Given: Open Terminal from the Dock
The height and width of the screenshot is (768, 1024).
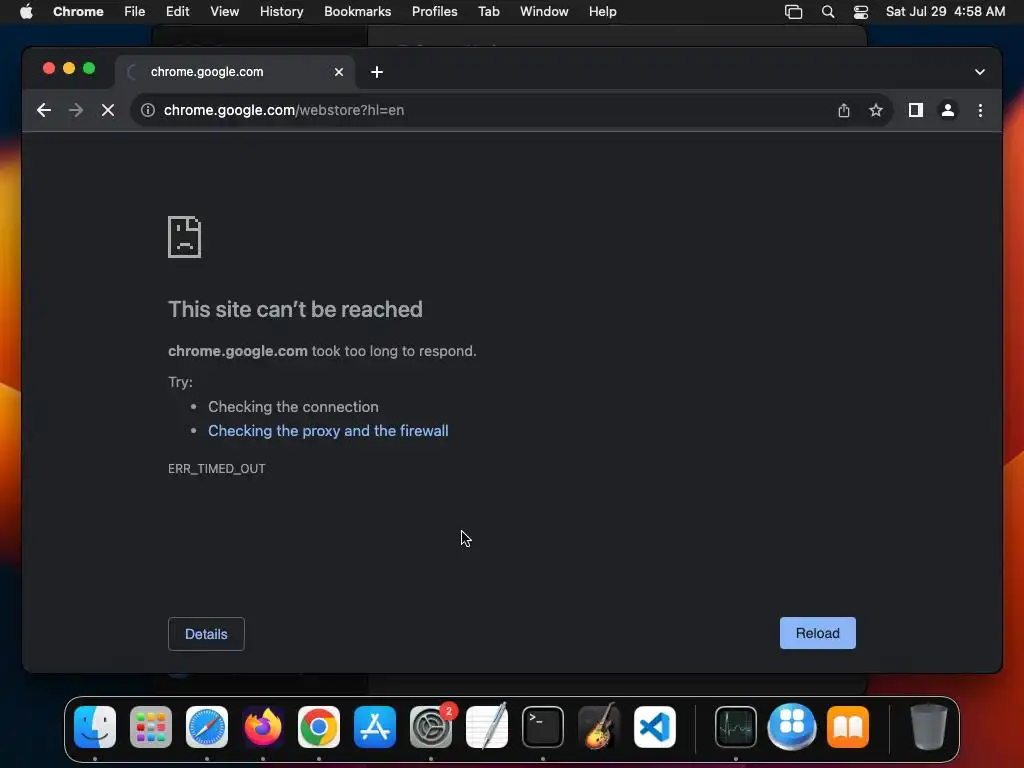Looking at the screenshot, I should click(543, 727).
